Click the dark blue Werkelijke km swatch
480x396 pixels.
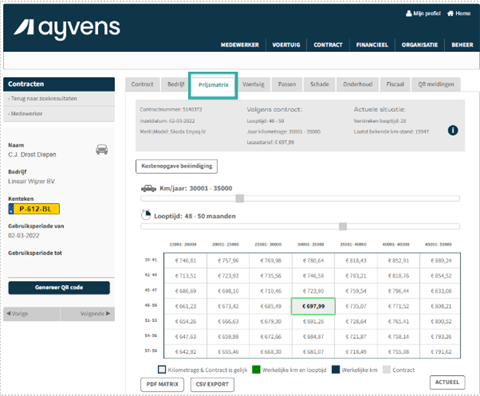coord(336,370)
